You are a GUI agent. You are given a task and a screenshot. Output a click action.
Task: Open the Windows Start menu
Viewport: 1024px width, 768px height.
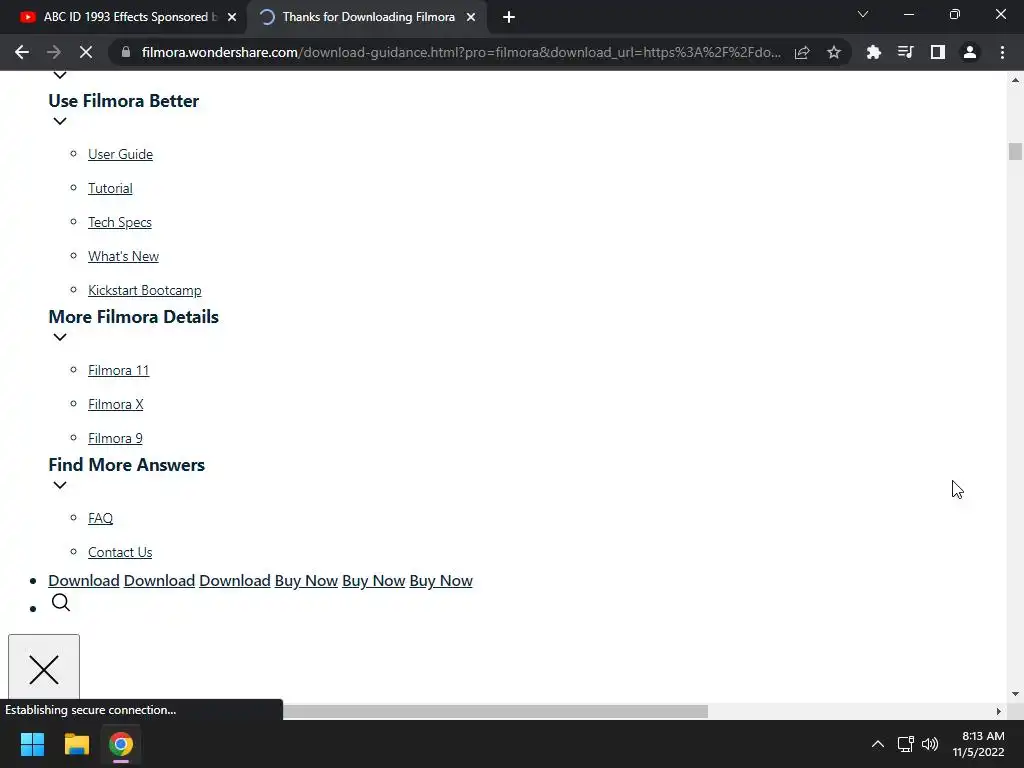(x=32, y=744)
